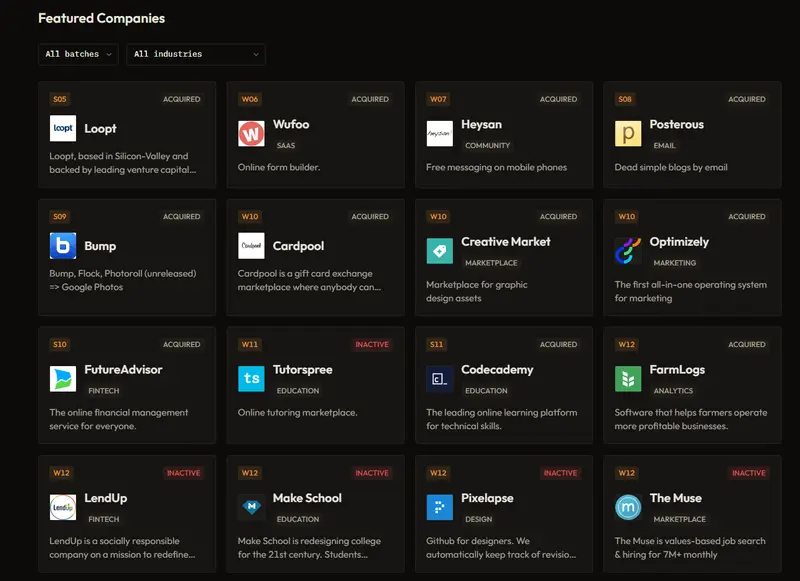800x581 pixels.
Task: Click the SAAS tag on Wufoo
Action: [x=286, y=145]
